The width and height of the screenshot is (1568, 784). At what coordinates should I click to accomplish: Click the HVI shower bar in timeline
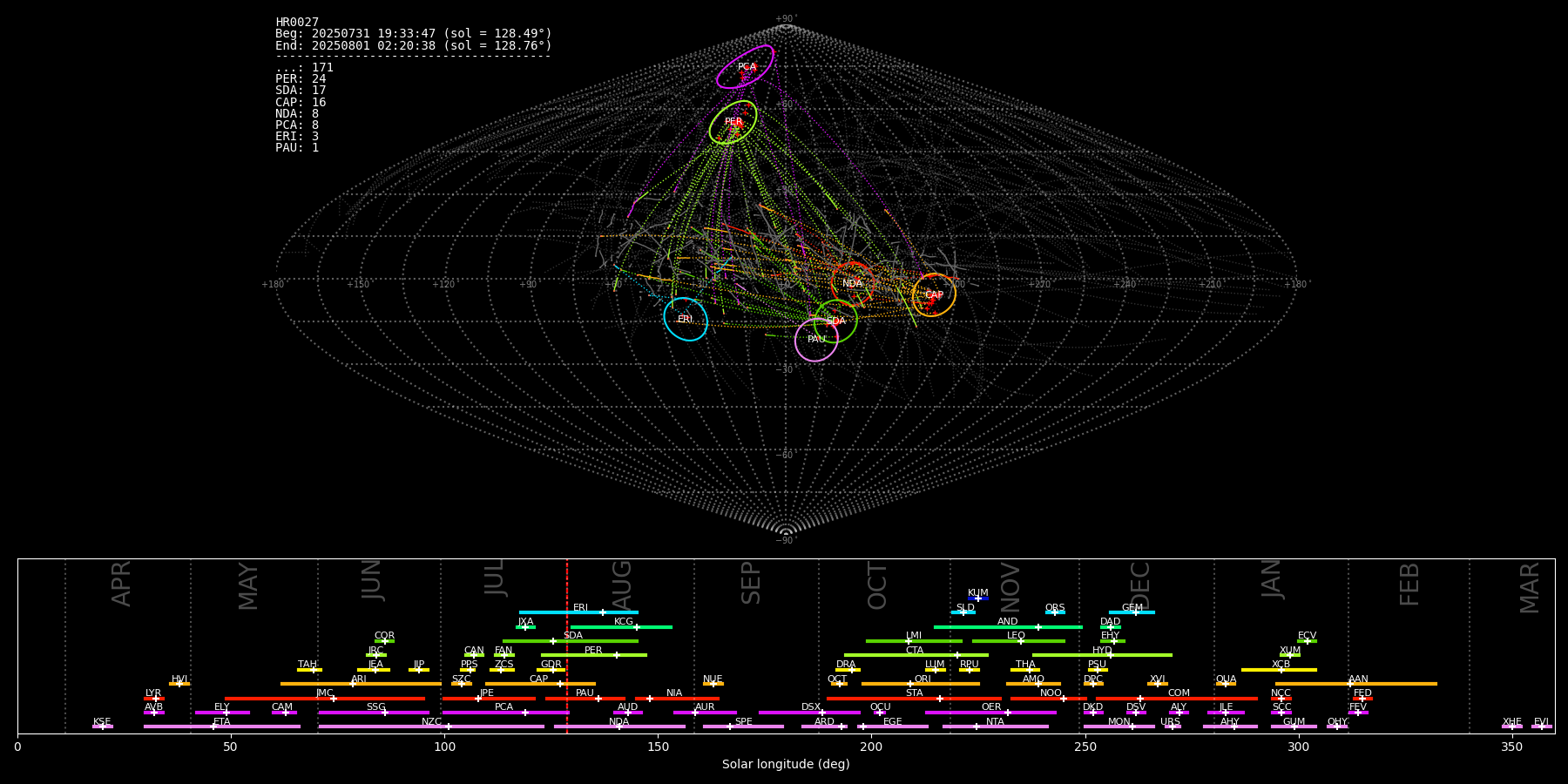tap(179, 684)
